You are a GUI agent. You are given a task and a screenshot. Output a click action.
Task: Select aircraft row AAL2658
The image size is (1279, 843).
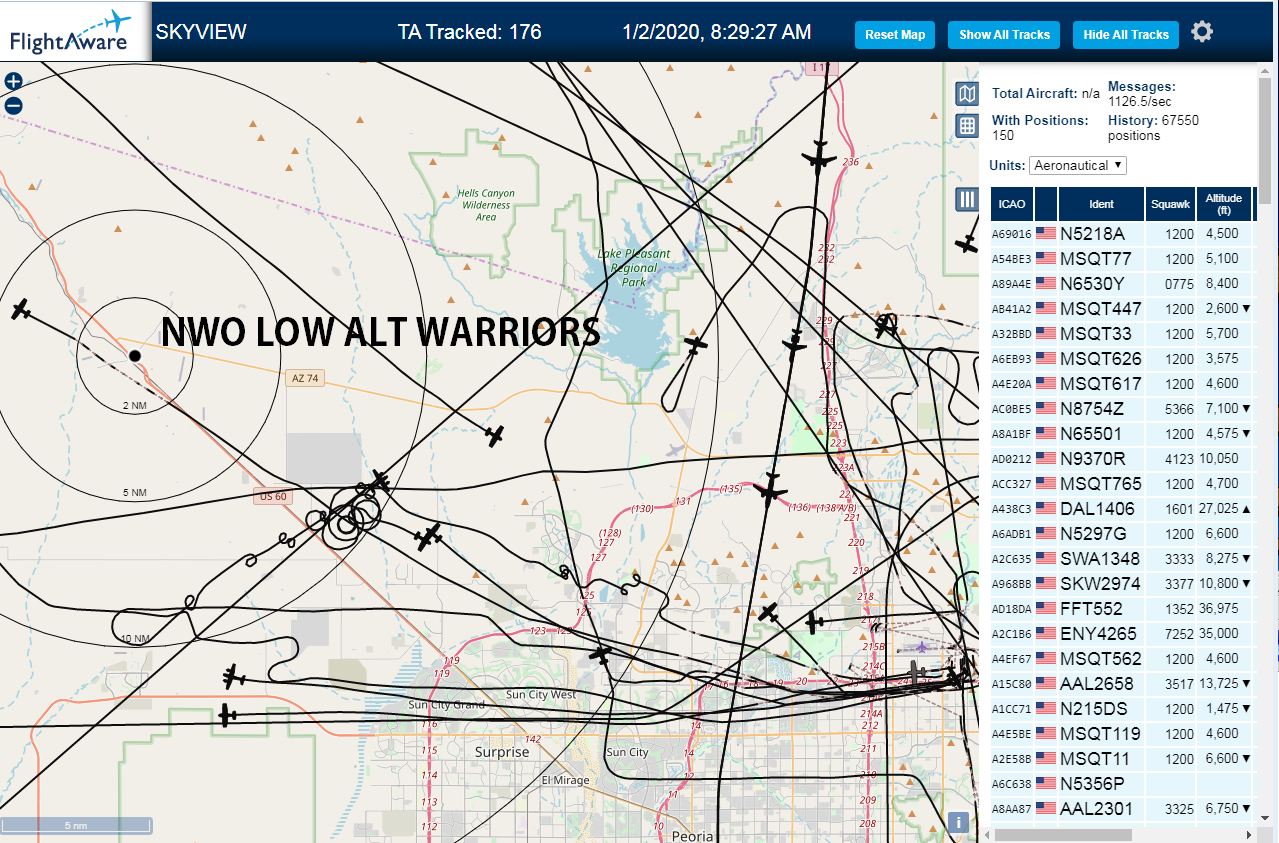pos(1121,684)
